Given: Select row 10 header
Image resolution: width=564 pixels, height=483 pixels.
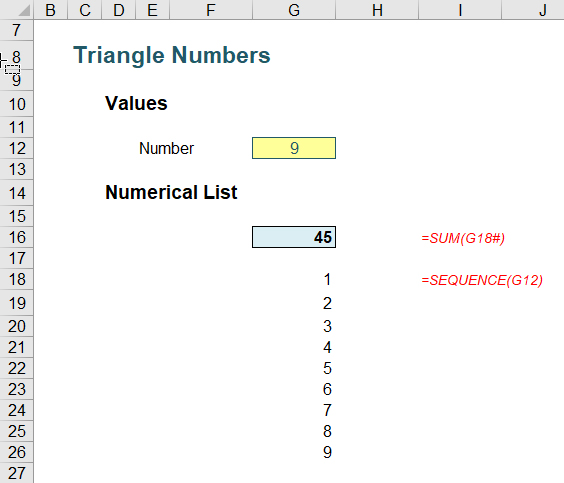Looking at the screenshot, I should (17, 104).
